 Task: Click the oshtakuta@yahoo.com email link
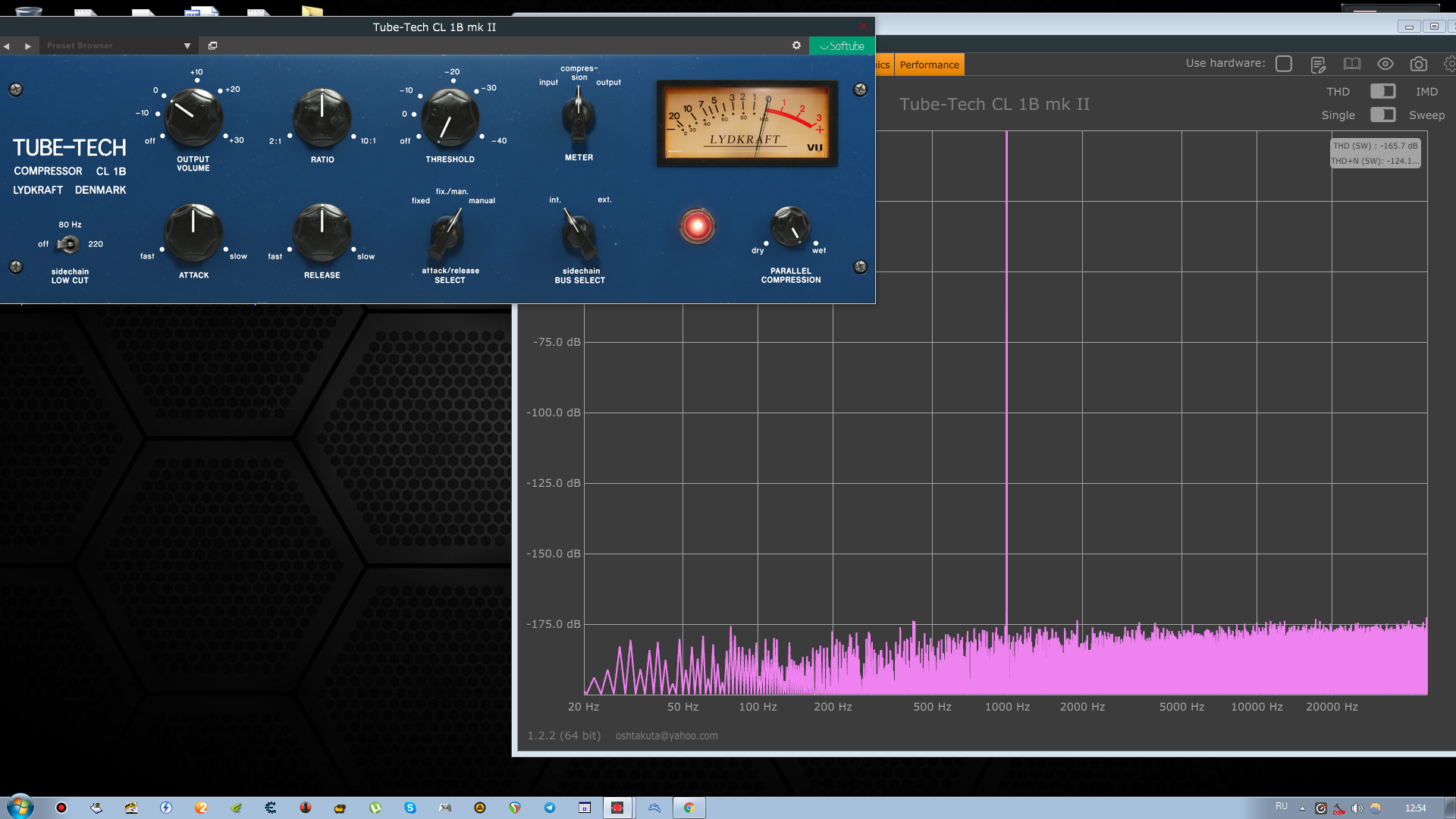(x=666, y=736)
